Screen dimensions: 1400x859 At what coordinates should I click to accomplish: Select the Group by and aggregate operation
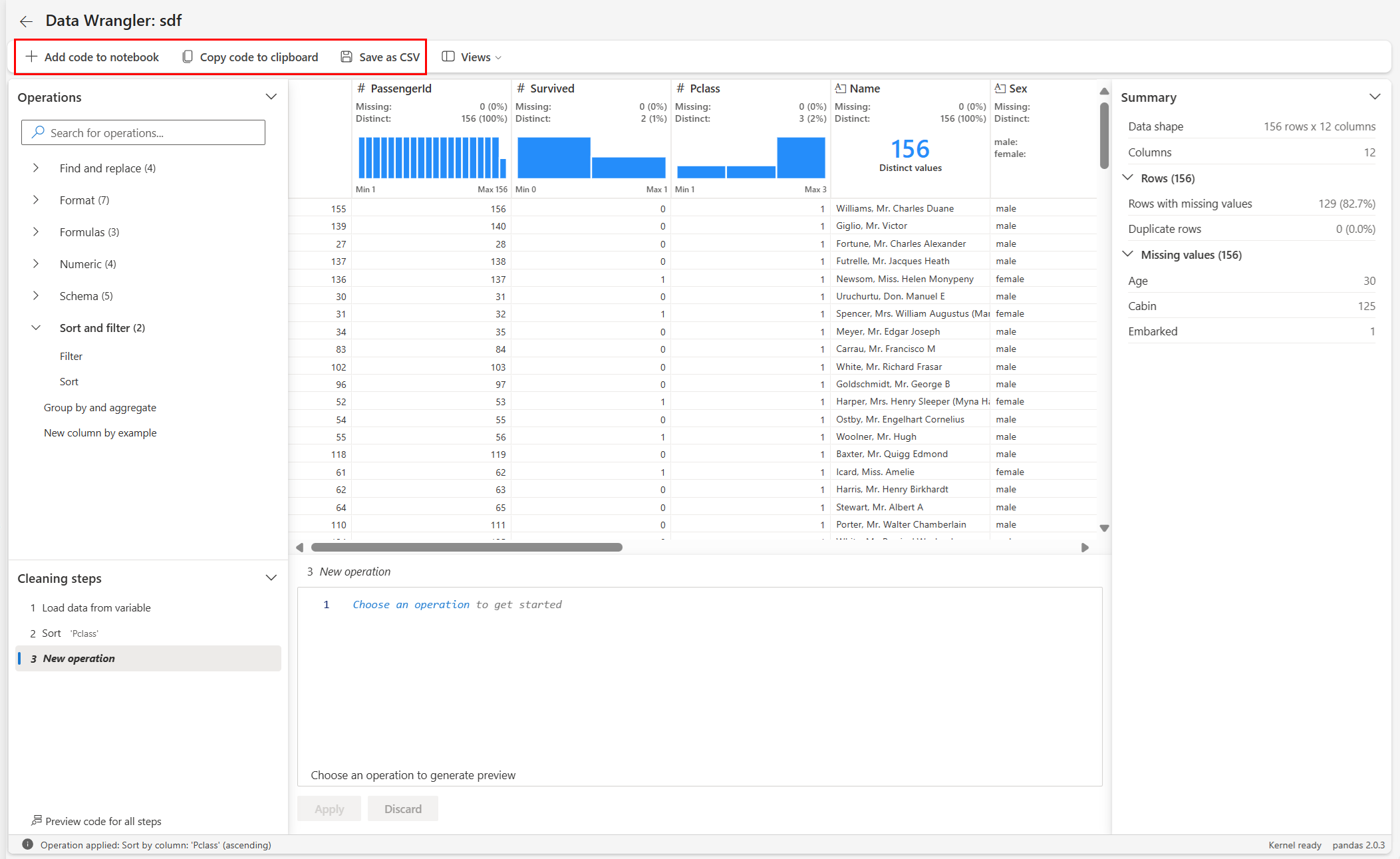100,407
